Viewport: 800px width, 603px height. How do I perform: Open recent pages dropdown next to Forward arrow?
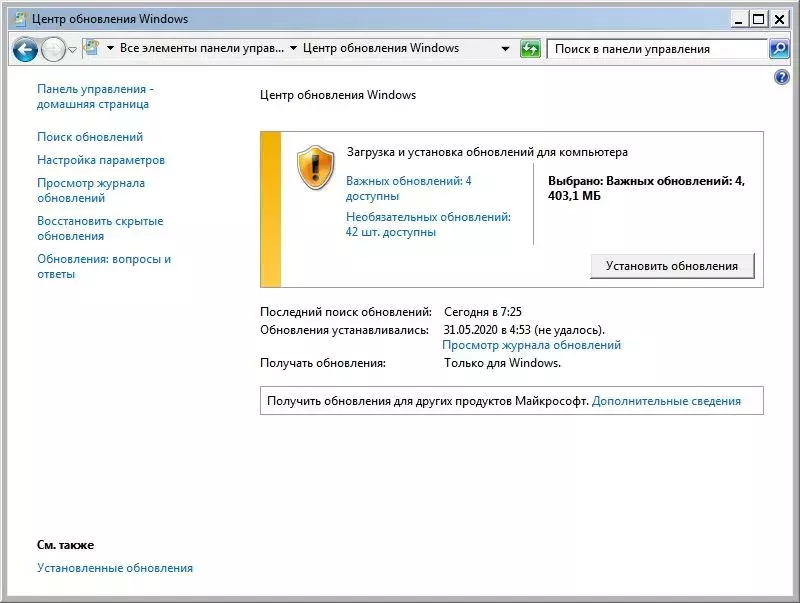click(x=72, y=49)
